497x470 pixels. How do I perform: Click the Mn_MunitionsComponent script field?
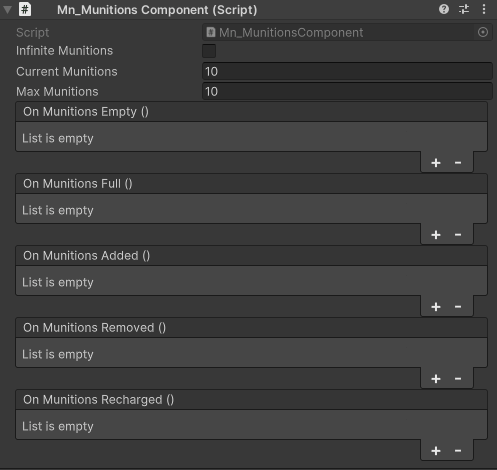pyautogui.click(x=347, y=32)
